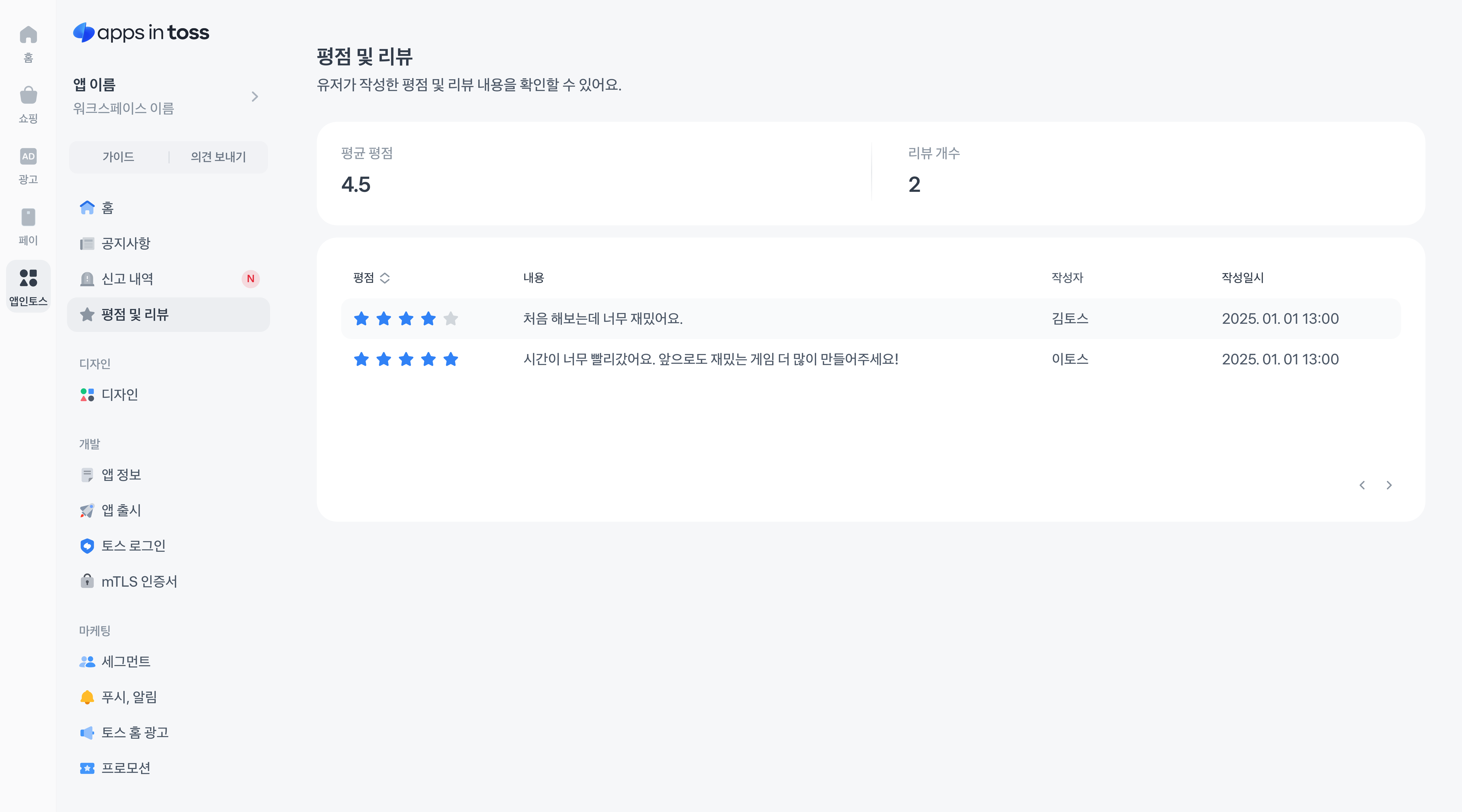Click the red N badge on 신고 내역
This screenshot has width=1462, height=812.
250,279
